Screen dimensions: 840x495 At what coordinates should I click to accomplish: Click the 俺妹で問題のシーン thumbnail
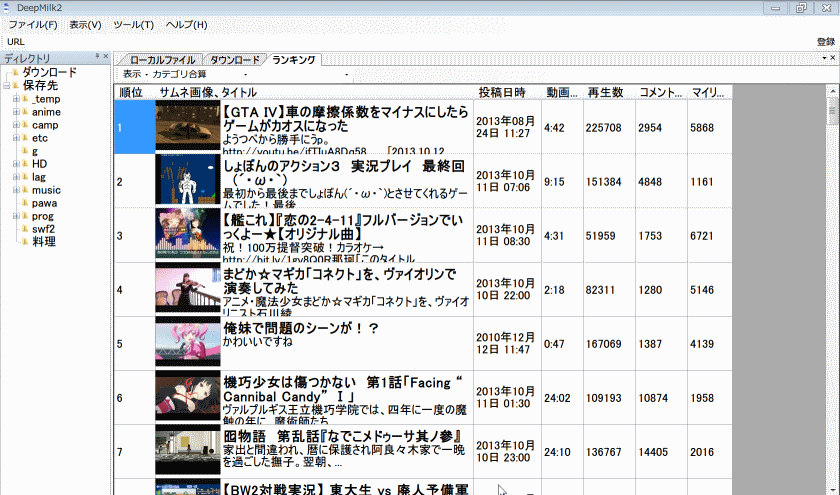pyautogui.click(x=188, y=342)
